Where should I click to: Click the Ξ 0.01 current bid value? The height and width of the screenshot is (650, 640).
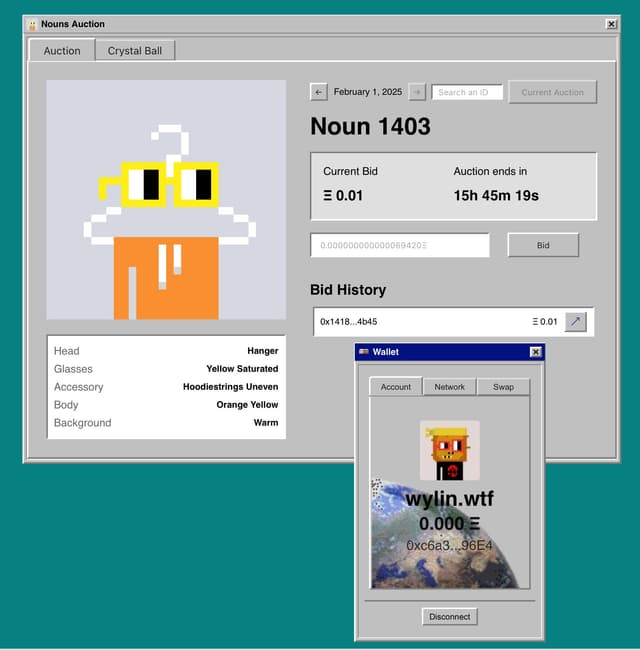(x=343, y=195)
